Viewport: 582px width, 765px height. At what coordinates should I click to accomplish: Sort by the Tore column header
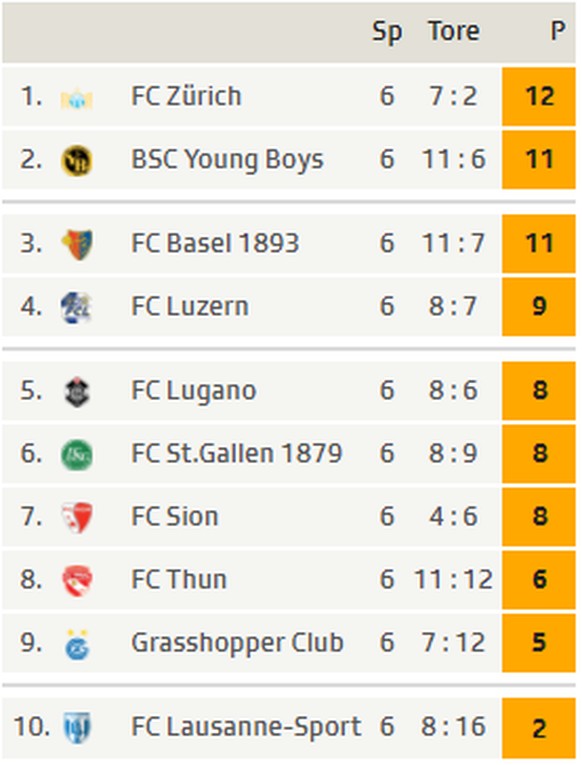[x=454, y=31]
